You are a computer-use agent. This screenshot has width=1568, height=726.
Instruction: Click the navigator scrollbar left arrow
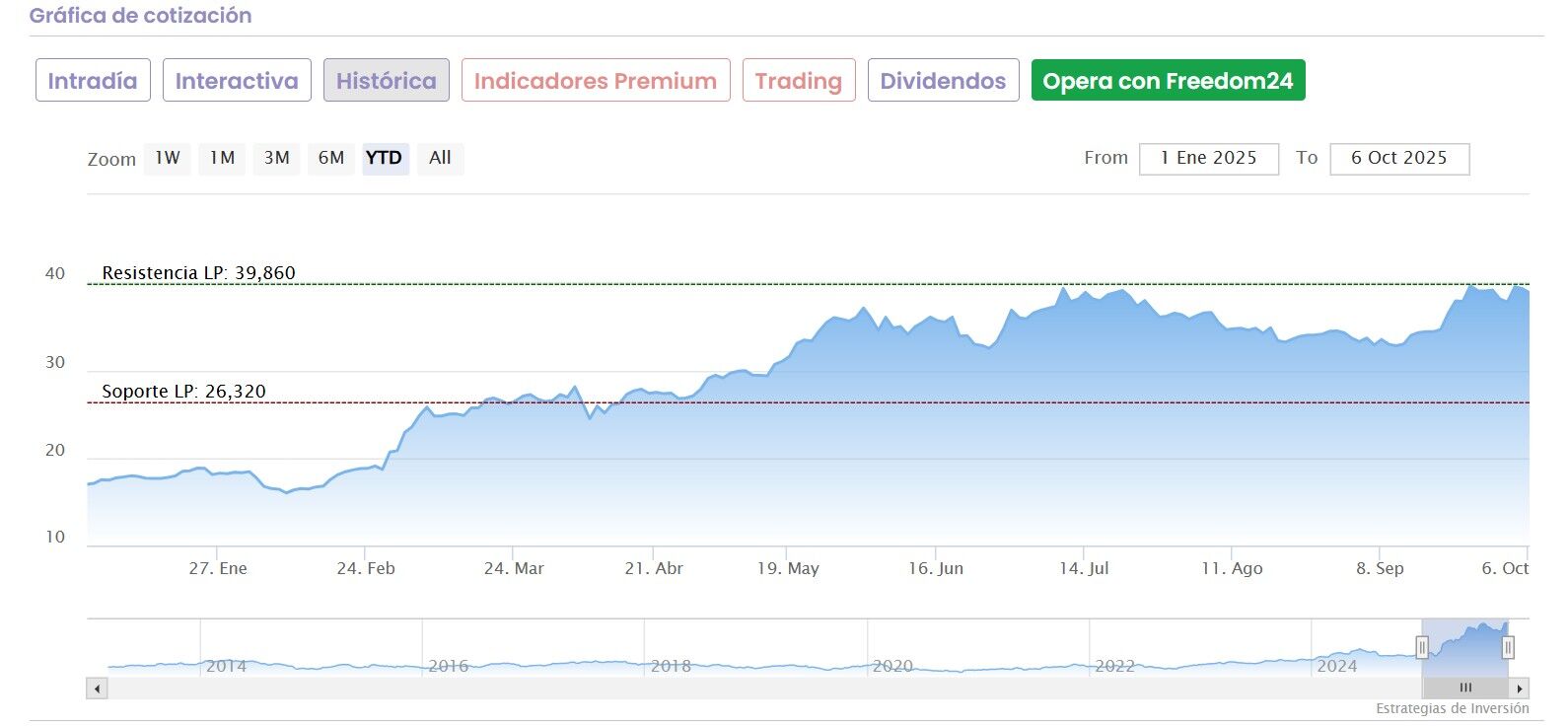coord(97,689)
